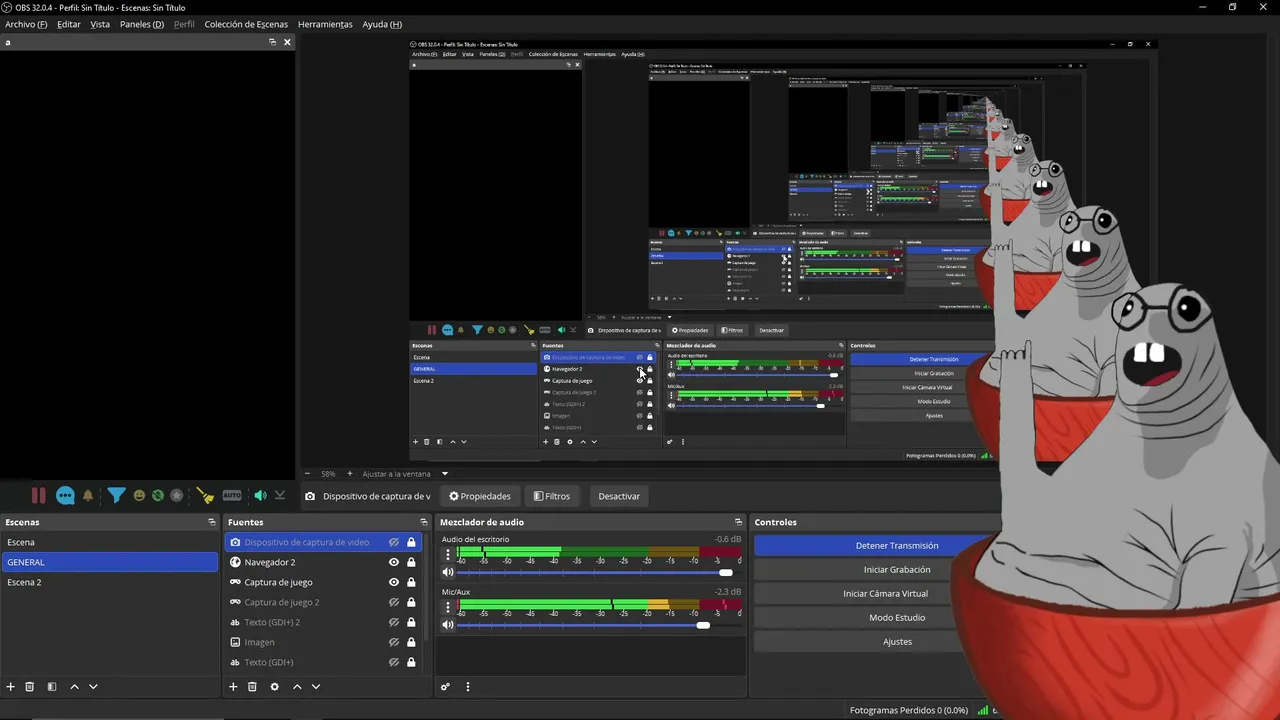
Task: Remove selected source with trash icon
Action: tap(252, 687)
